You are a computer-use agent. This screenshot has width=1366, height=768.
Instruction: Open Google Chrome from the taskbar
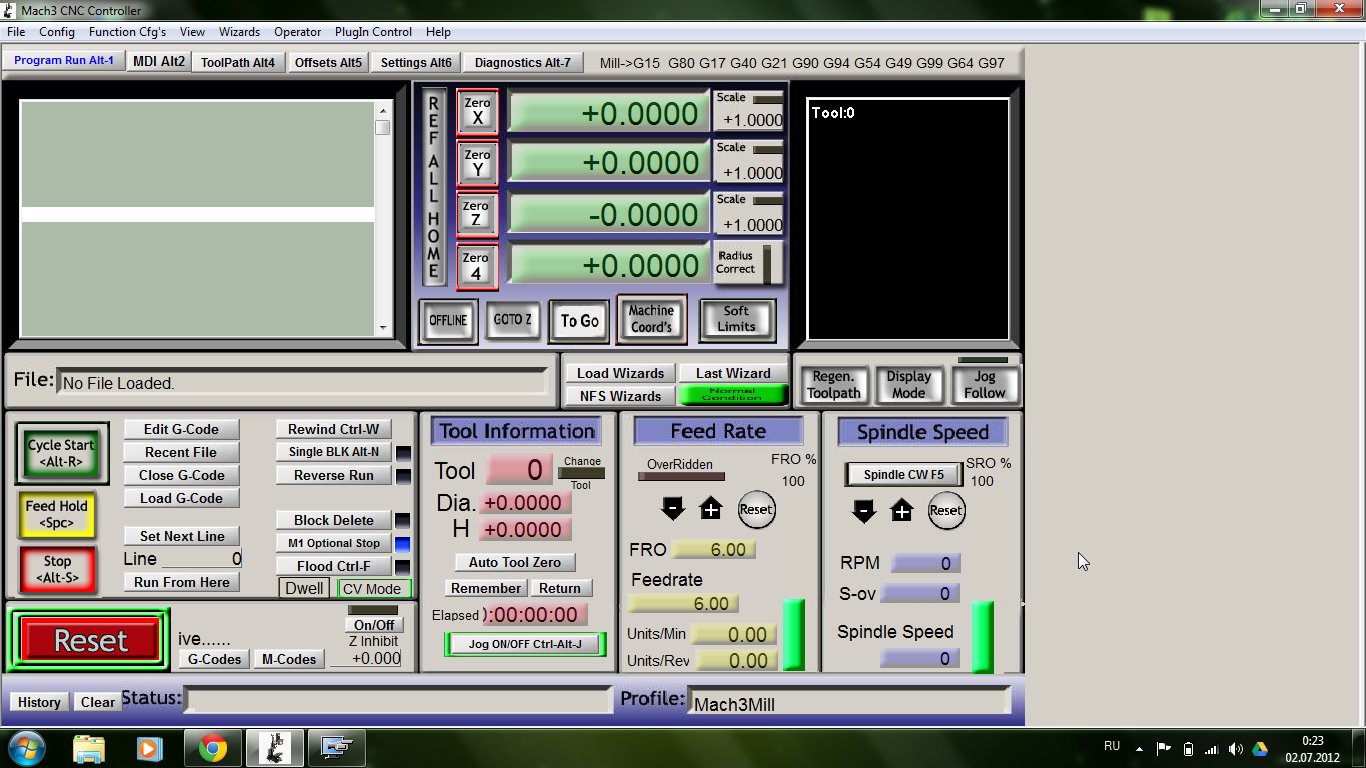212,748
